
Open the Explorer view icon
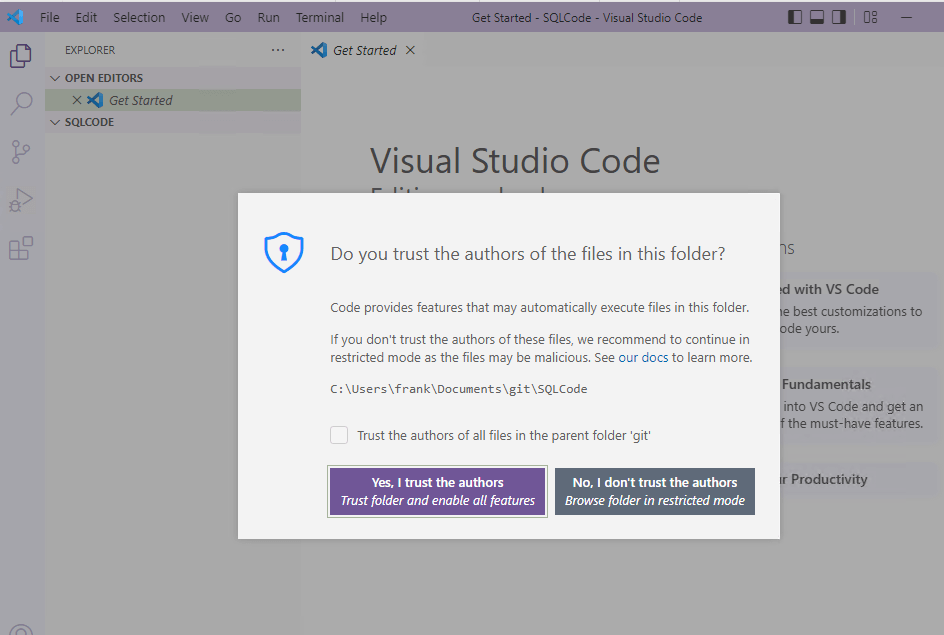click(x=21, y=56)
